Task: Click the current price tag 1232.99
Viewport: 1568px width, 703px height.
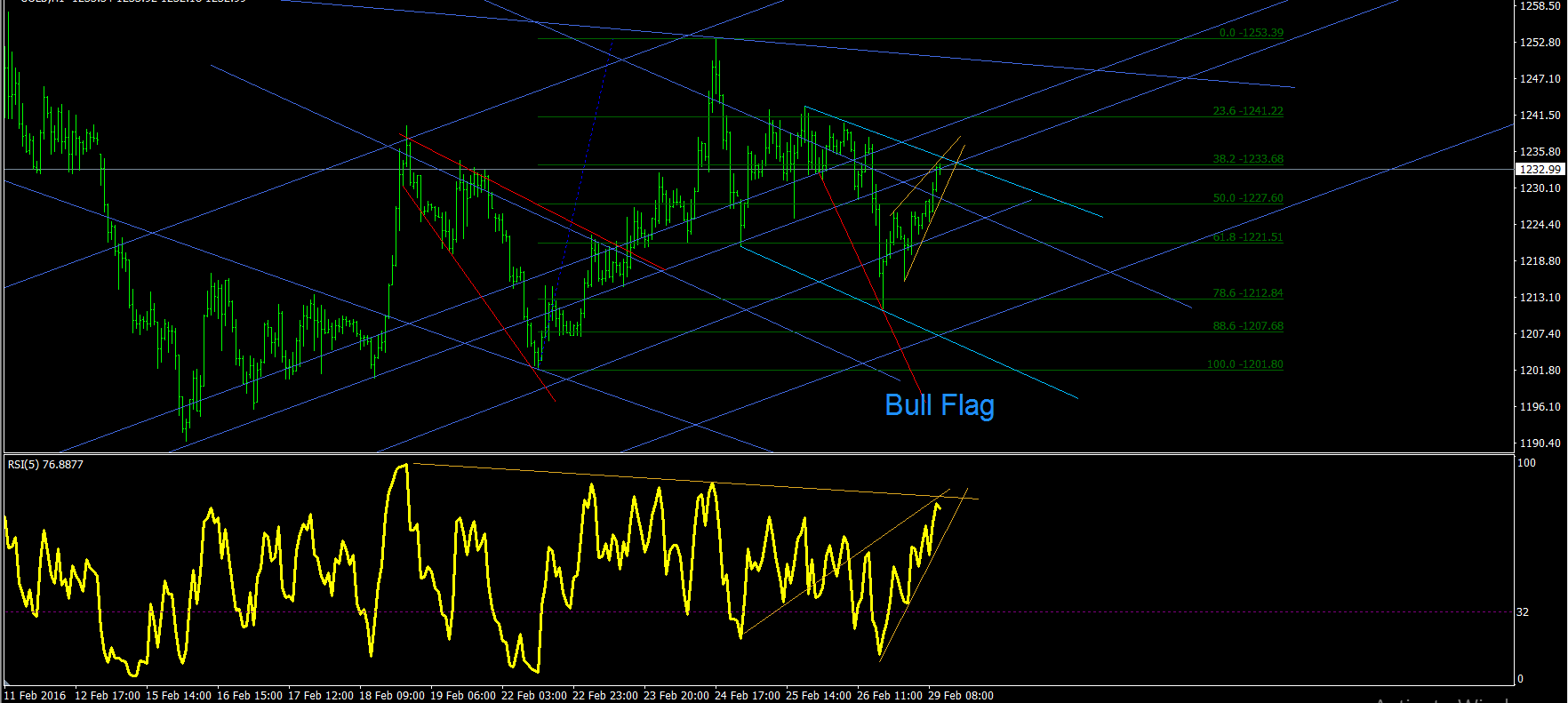Action: [1540, 169]
